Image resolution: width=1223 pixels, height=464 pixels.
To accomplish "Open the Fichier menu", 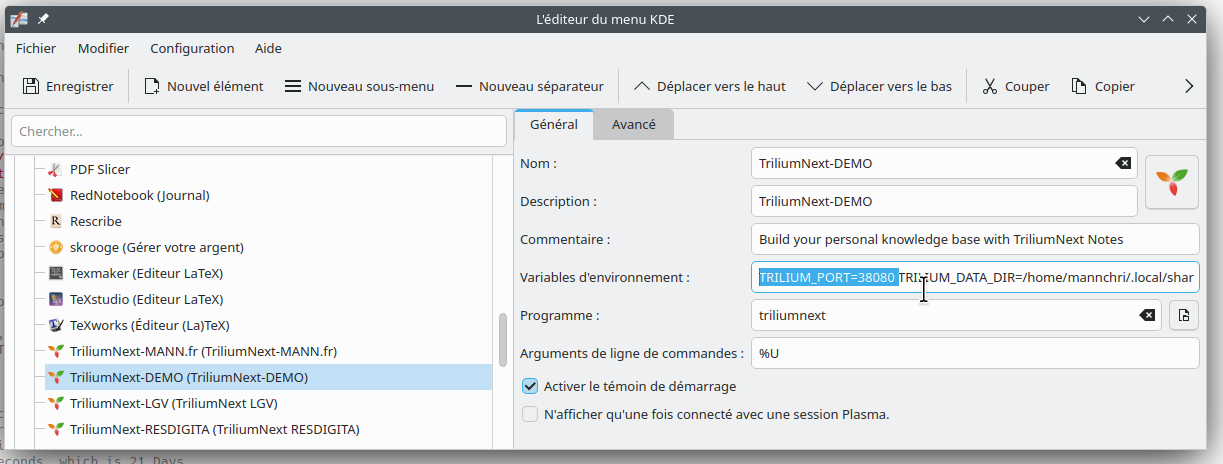I will pyautogui.click(x=36, y=48).
